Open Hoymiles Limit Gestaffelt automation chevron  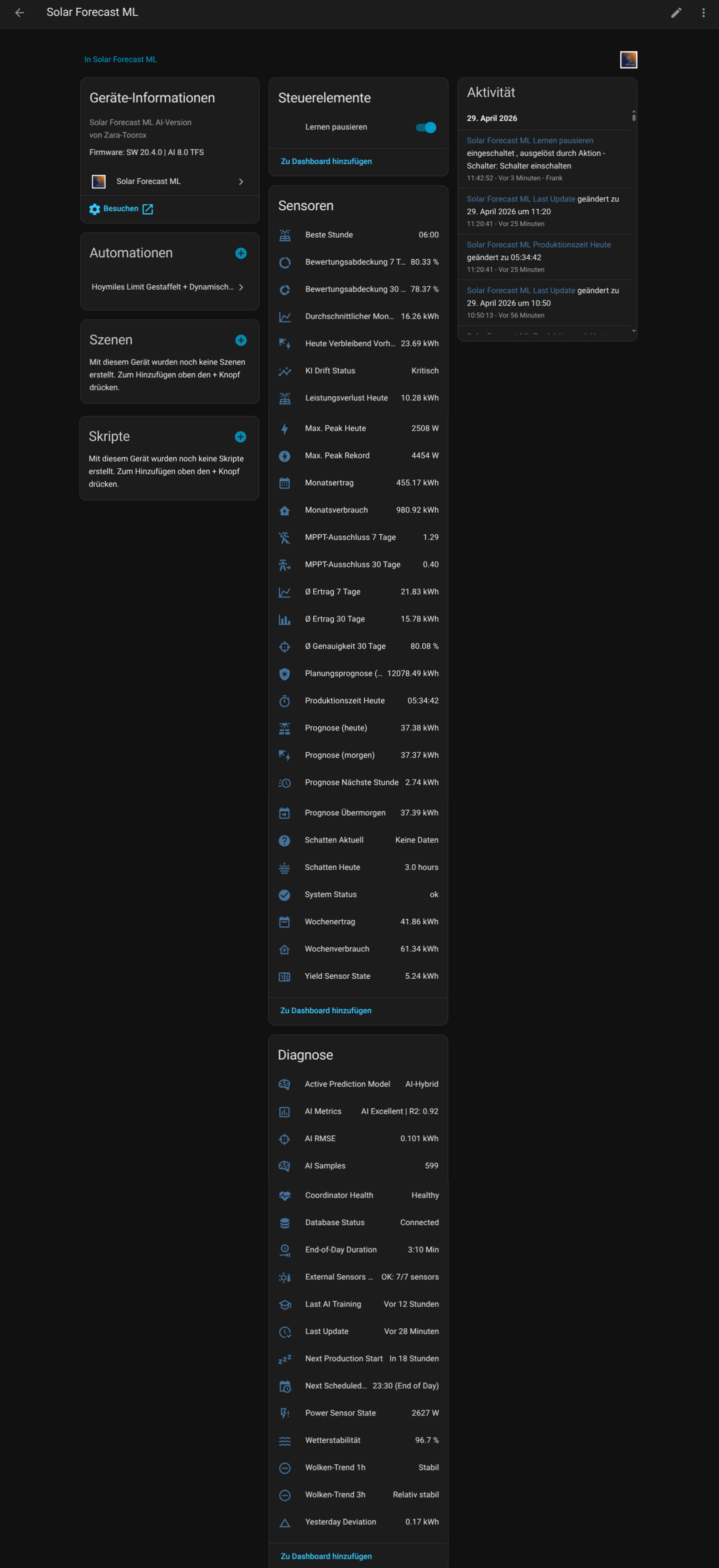point(241,287)
